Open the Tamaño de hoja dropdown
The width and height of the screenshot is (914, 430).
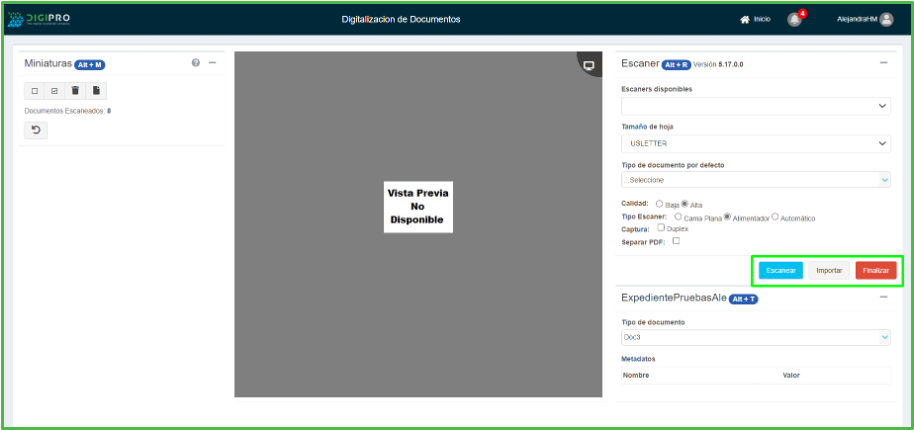(755, 144)
